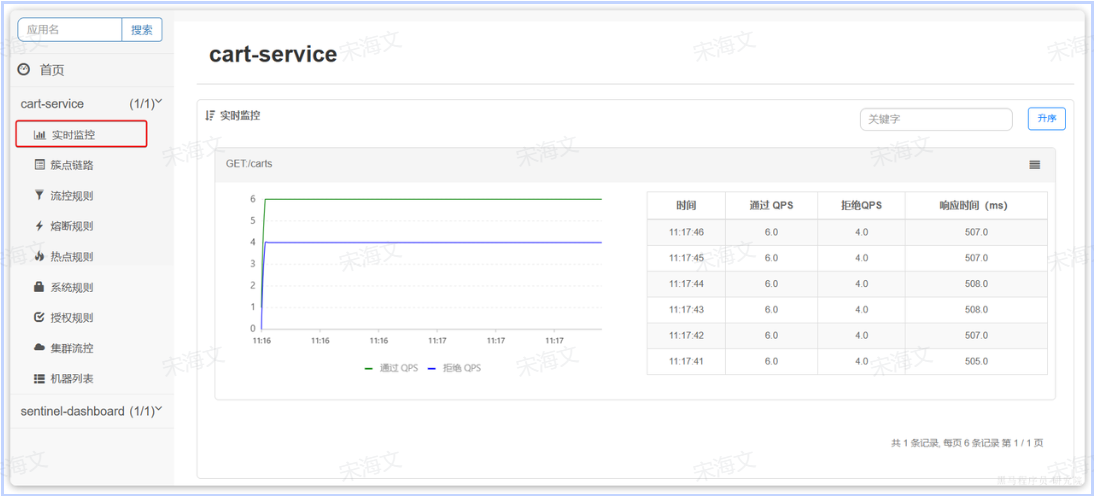
Task: Open the 首页 dashboard icon
Action: pos(24,70)
